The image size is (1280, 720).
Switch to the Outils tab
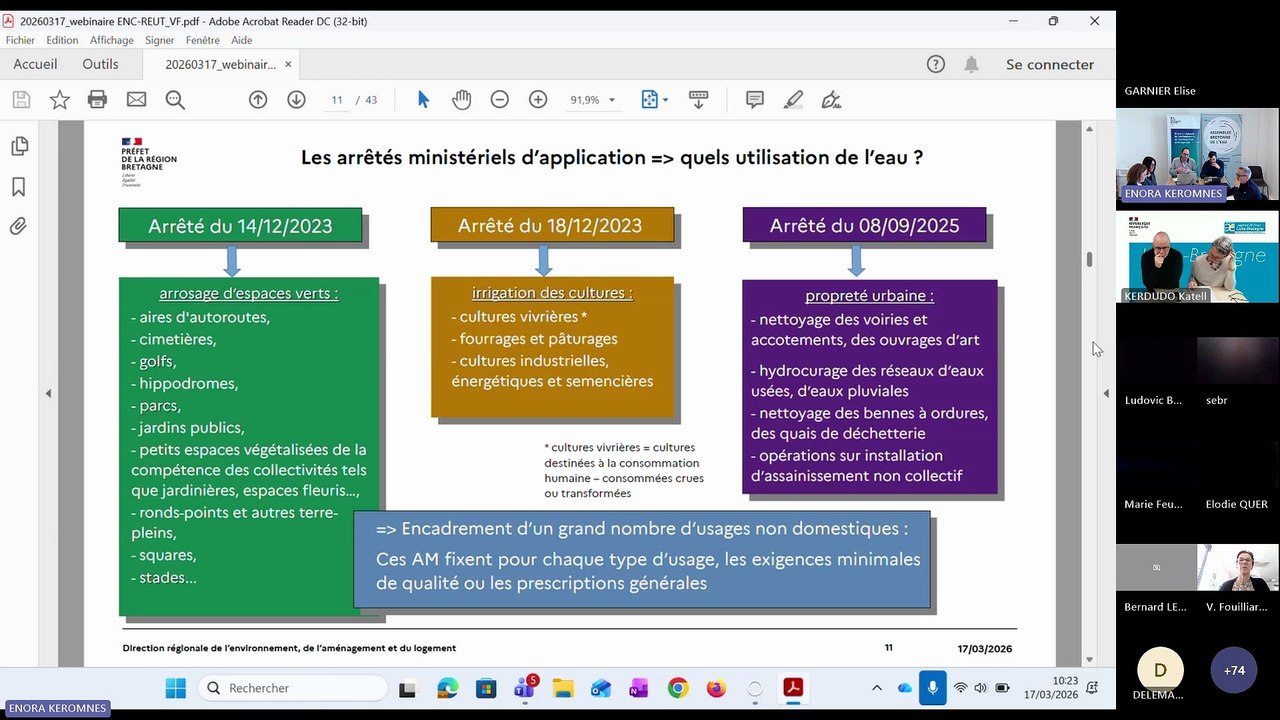(100, 64)
